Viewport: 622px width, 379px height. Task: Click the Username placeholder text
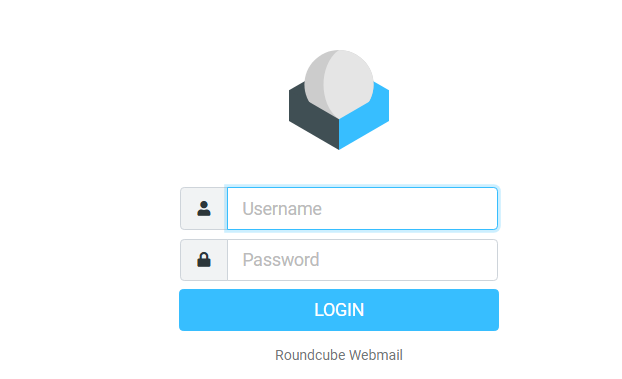click(282, 209)
